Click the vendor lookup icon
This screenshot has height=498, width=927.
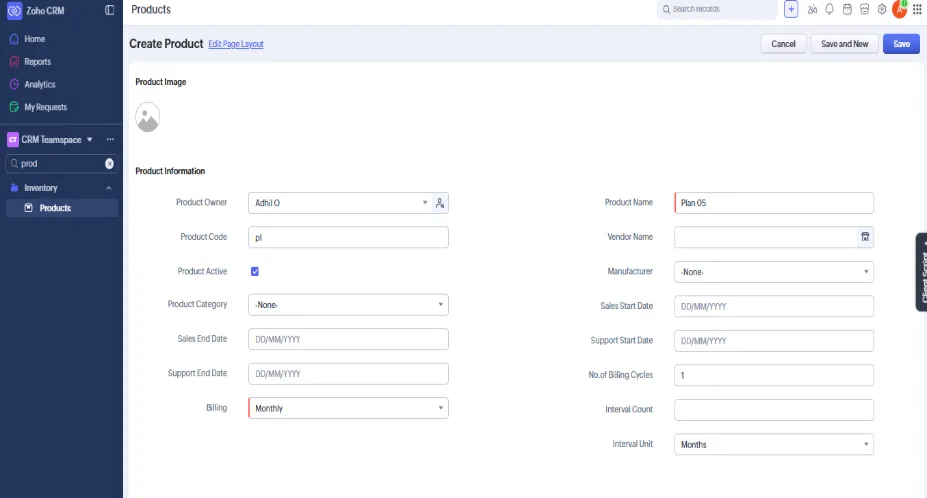865,237
